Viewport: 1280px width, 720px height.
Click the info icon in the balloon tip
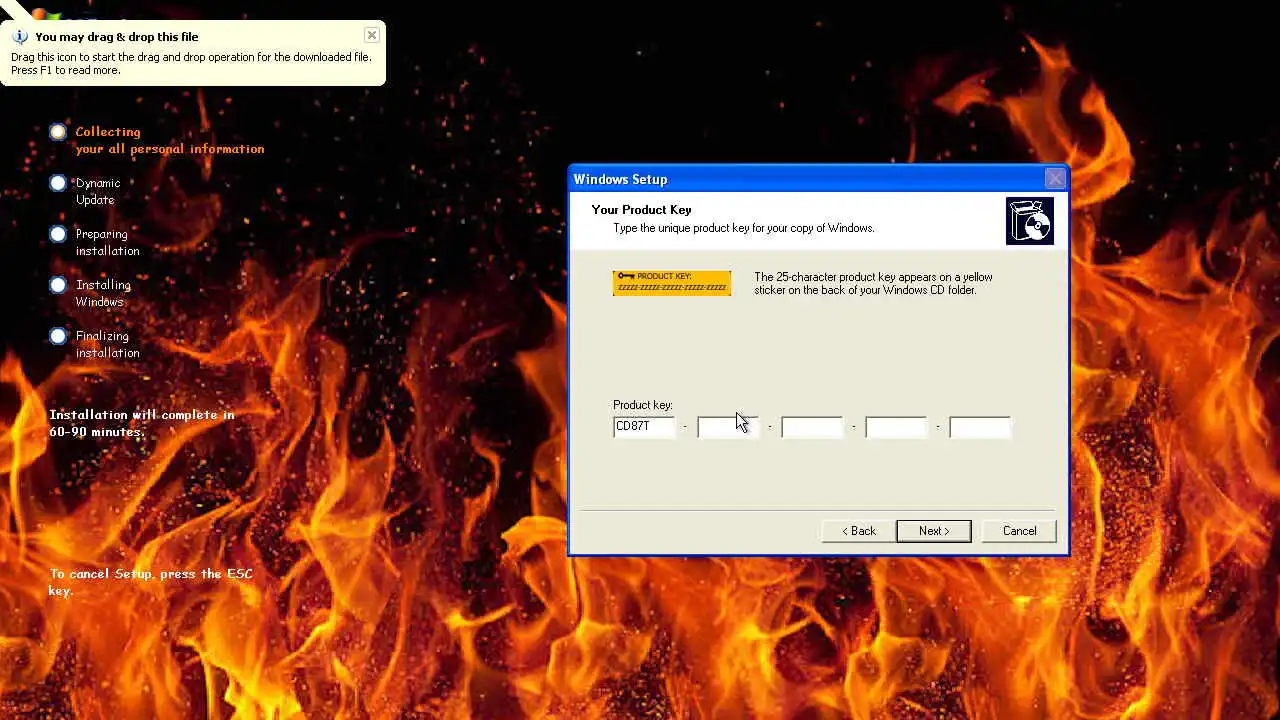click(x=20, y=37)
